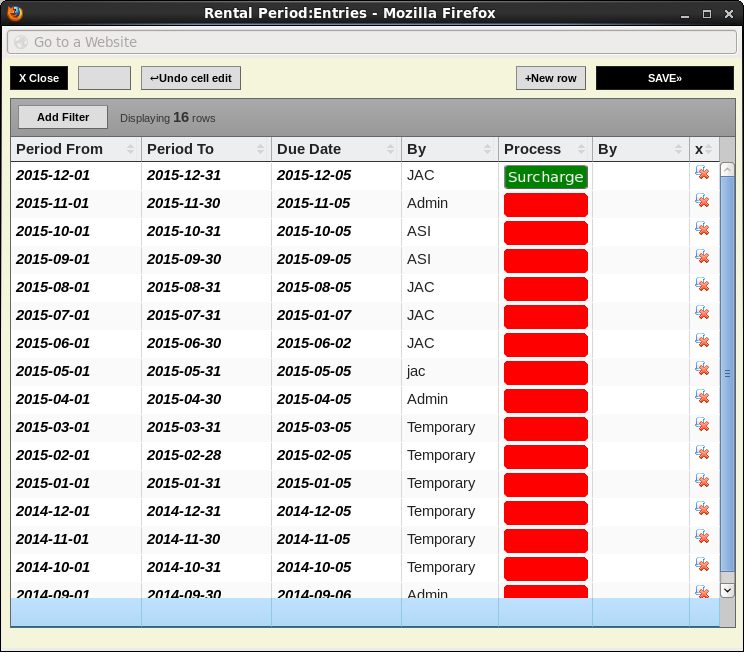Viewport: 745px width, 654px height.
Task: Sort table by Period From column arrows
Action: click(x=130, y=149)
